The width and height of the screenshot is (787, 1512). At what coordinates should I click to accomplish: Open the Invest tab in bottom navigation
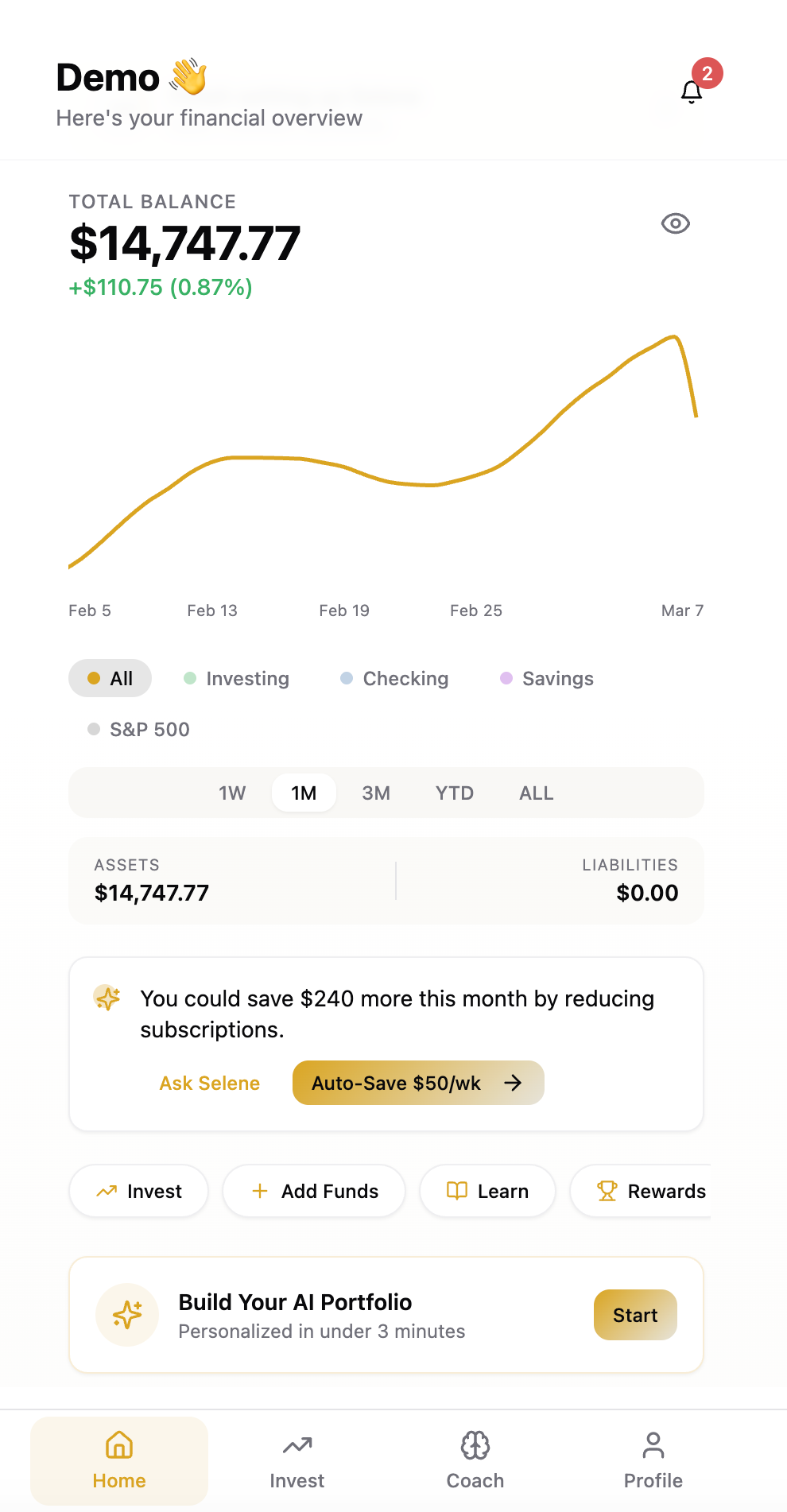click(x=297, y=1460)
